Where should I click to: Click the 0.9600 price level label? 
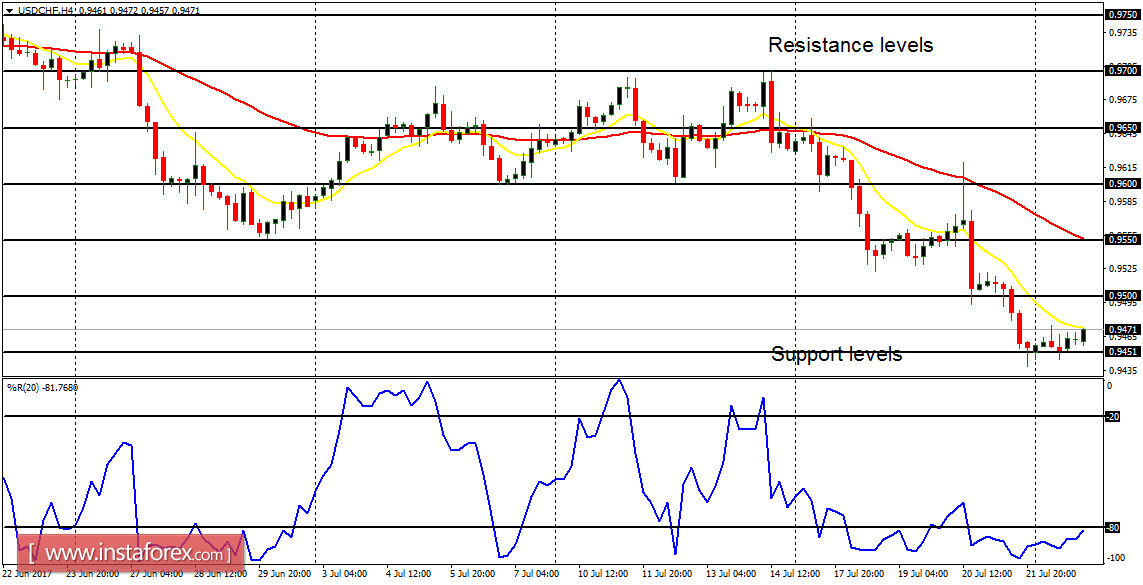(1122, 184)
